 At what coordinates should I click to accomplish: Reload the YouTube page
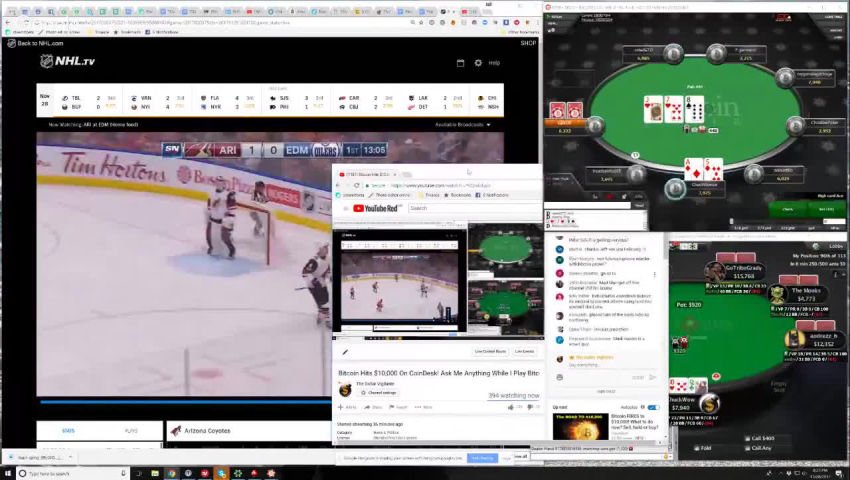point(356,185)
